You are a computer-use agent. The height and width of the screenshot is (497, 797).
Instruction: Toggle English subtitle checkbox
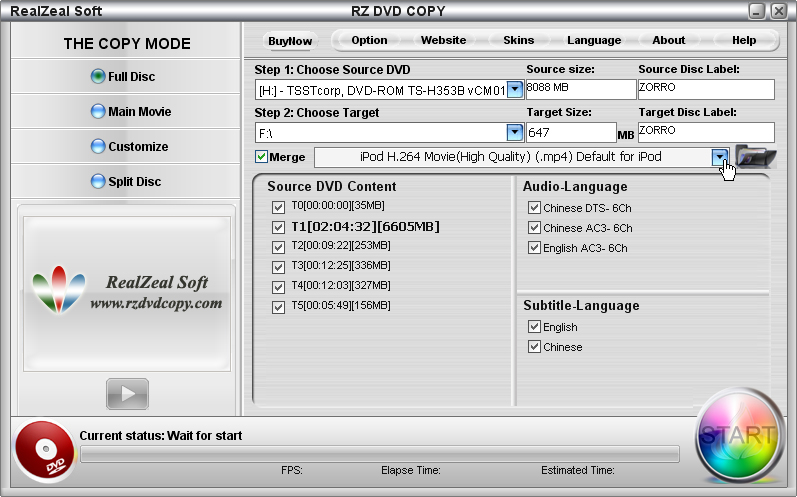(x=534, y=326)
